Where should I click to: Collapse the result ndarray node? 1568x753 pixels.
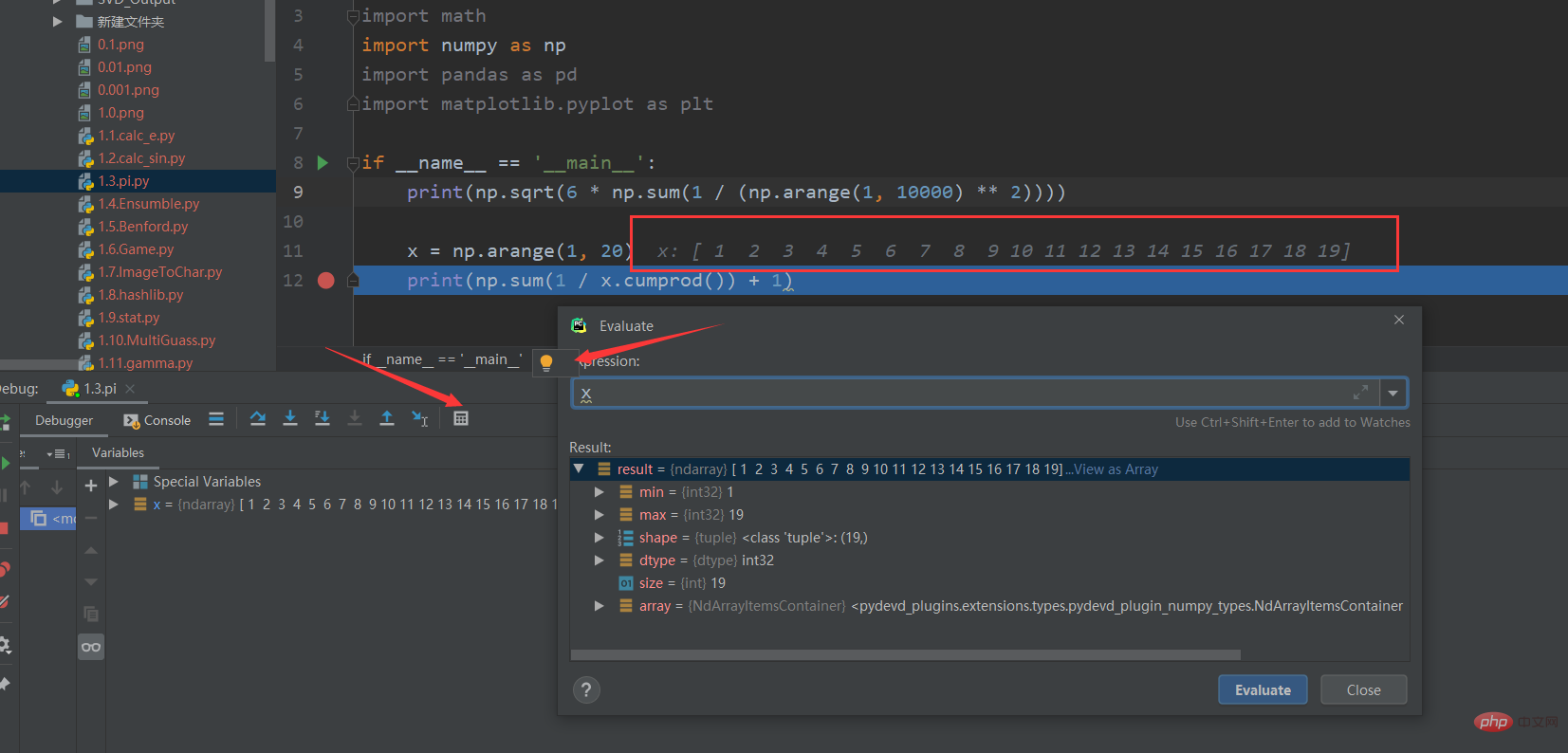579,468
